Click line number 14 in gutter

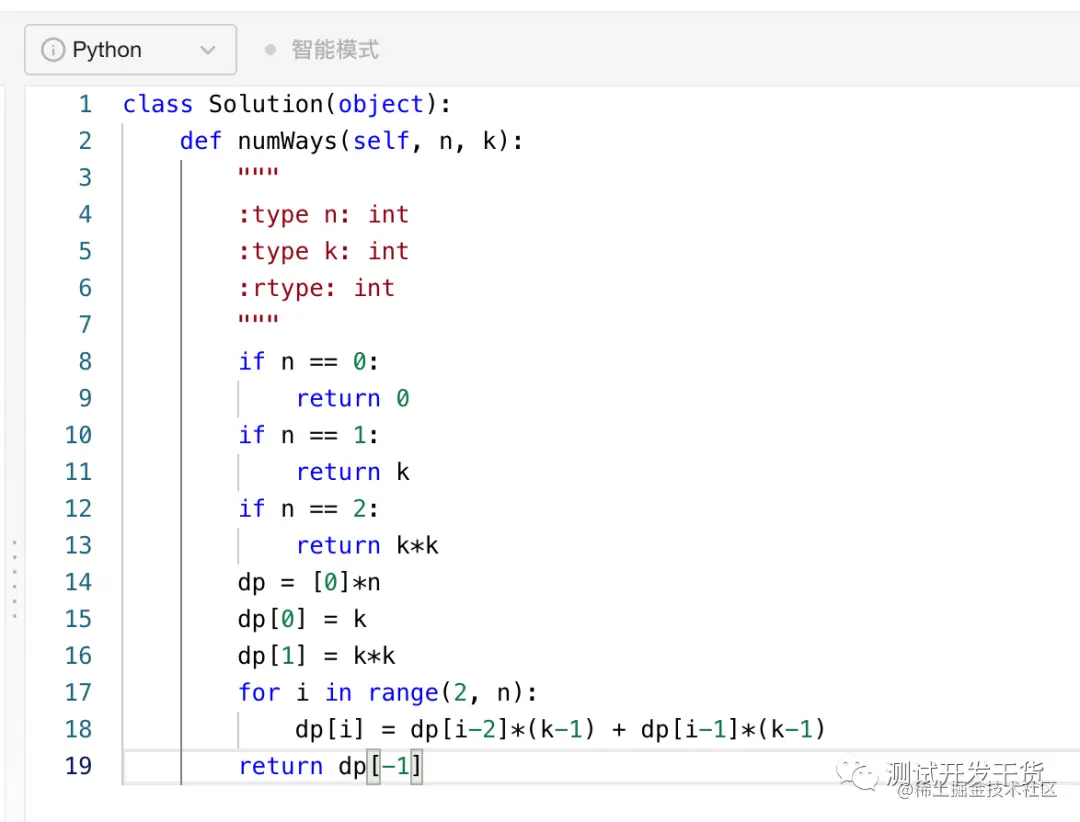click(78, 582)
